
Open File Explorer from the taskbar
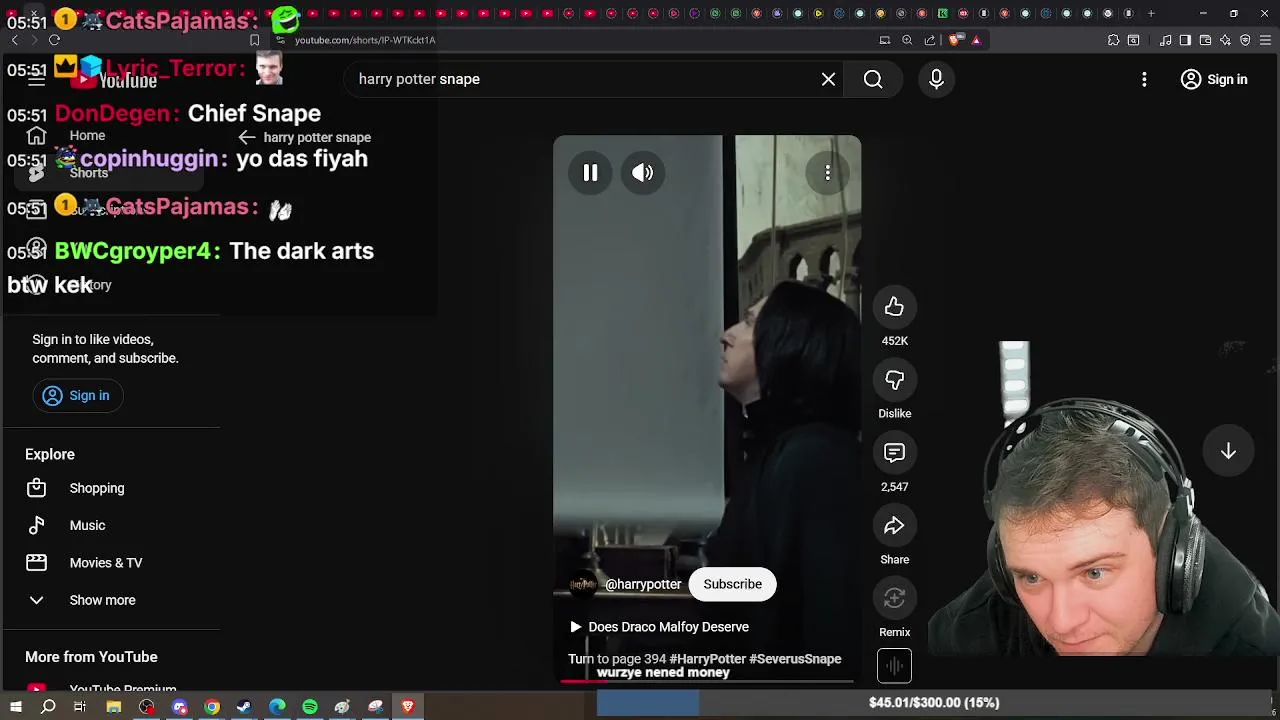point(114,707)
